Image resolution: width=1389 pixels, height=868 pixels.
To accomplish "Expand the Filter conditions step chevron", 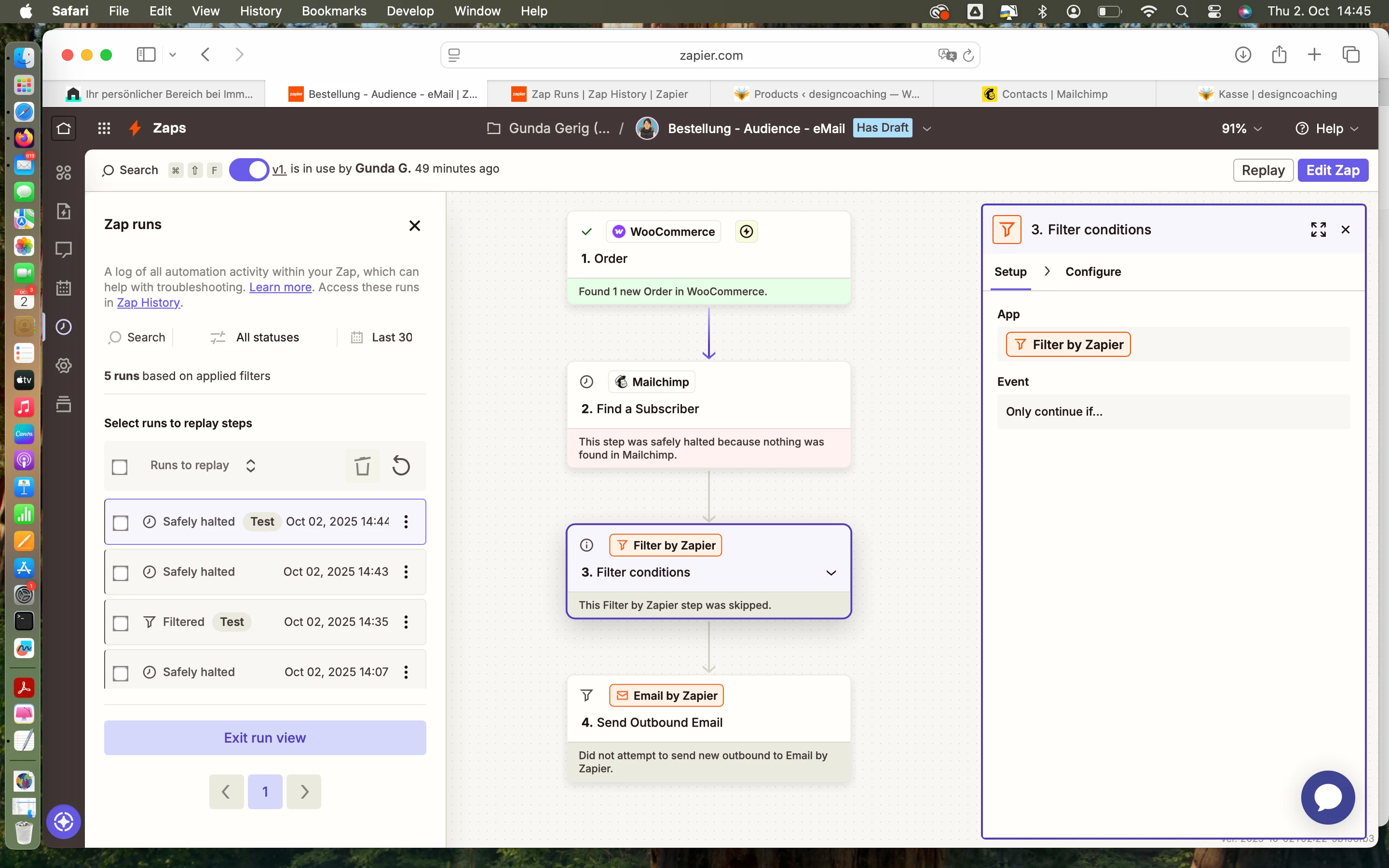I will click(x=831, y=573).
